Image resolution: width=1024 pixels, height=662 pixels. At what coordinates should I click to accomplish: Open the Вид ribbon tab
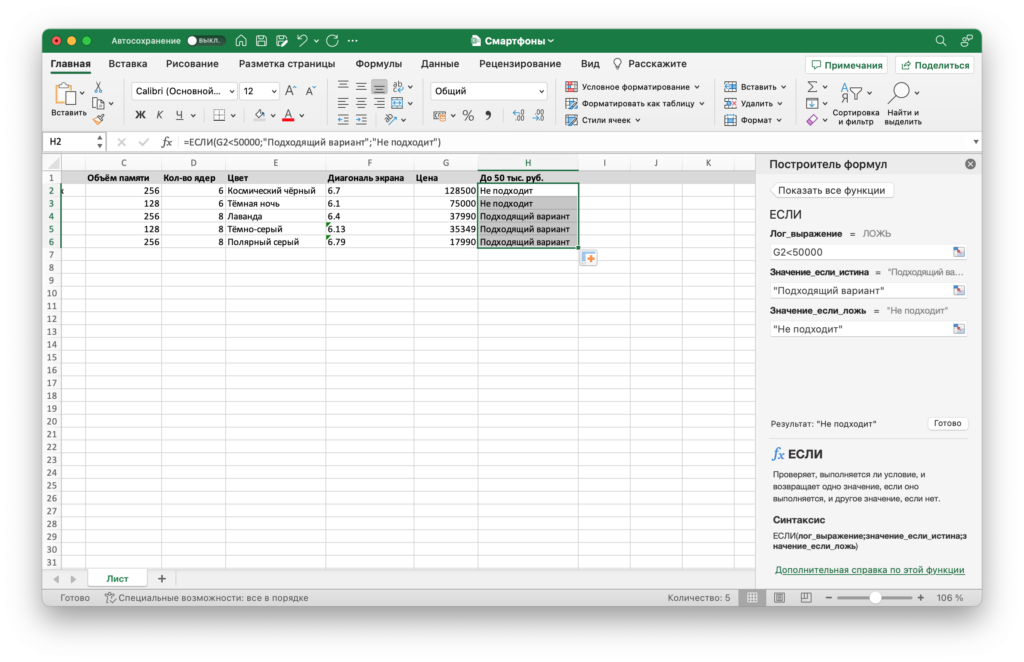click(590, 64)
